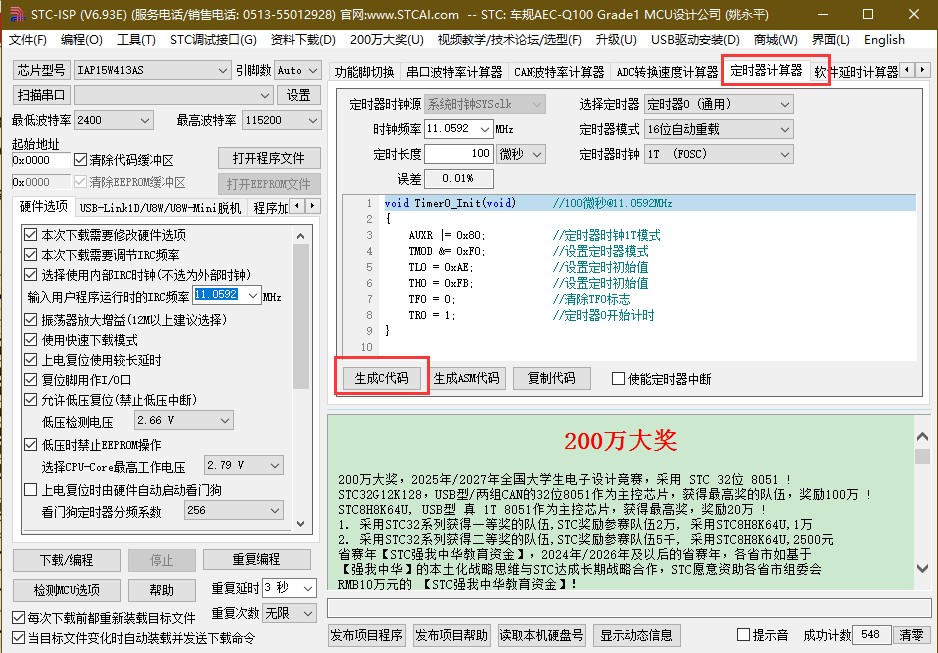Click down arrow of hardware options scrollbar
The width and height of the screenshot is (938, 653).
301,523
